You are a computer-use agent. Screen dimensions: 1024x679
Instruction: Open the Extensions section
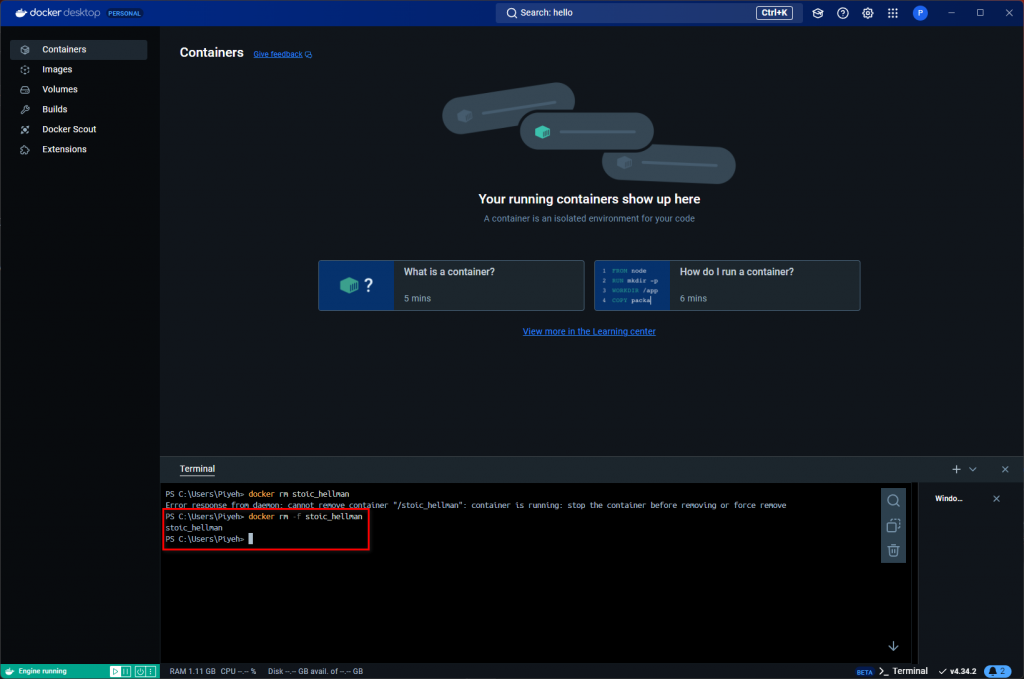(x=78, y=150)
